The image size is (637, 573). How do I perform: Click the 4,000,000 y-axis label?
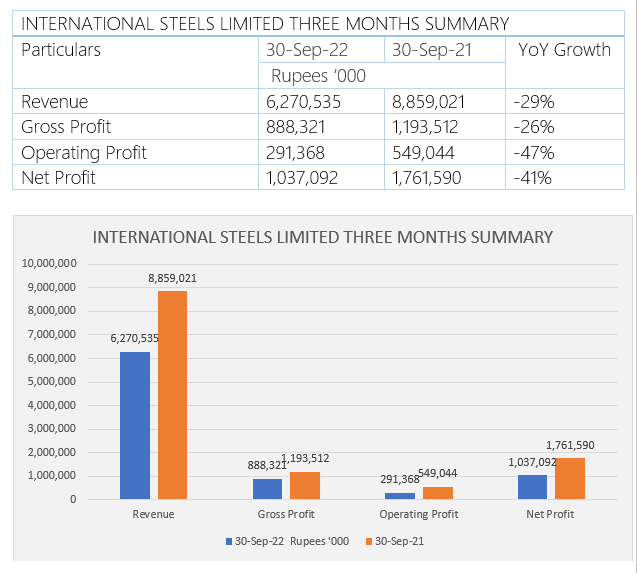pos(52,405)
